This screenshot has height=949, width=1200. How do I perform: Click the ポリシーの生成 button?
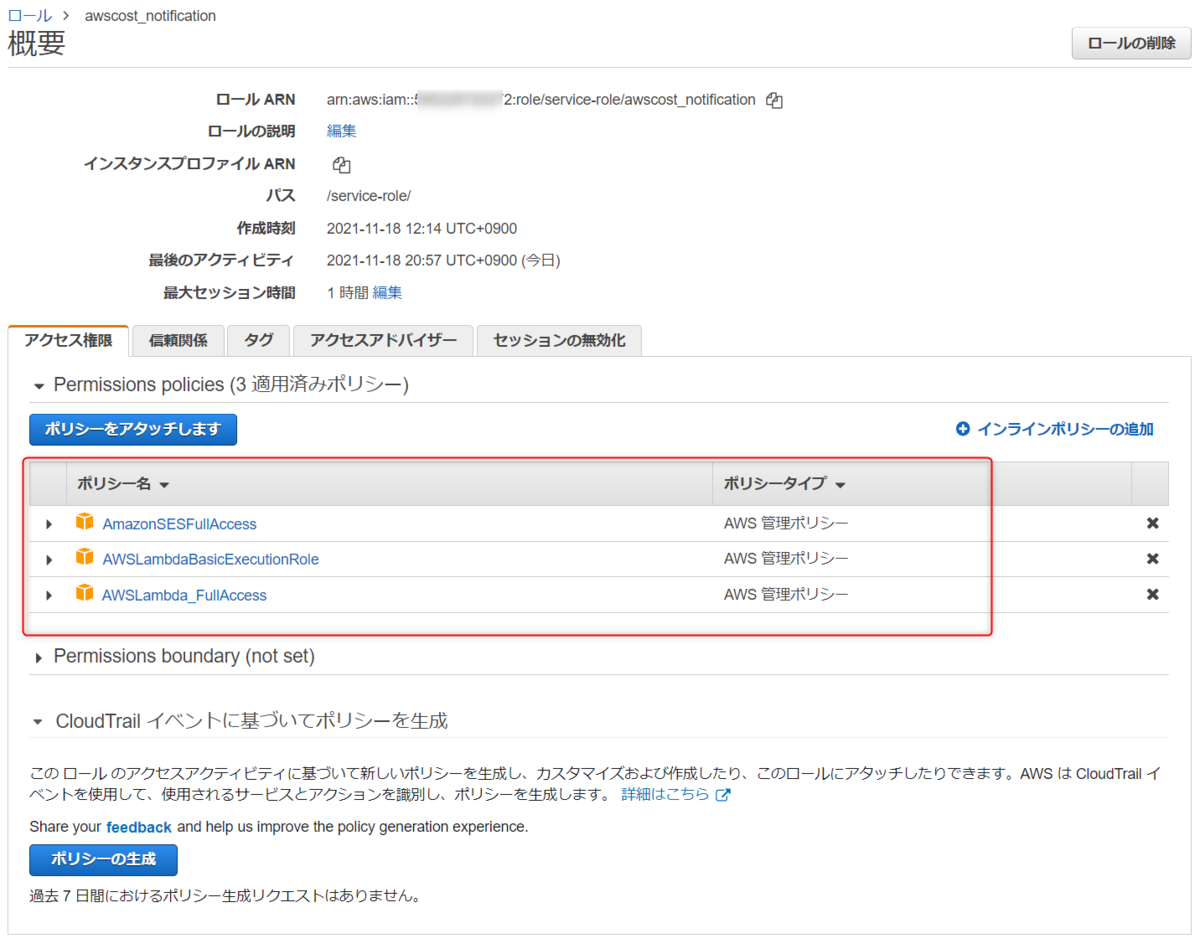pos(103,860)
